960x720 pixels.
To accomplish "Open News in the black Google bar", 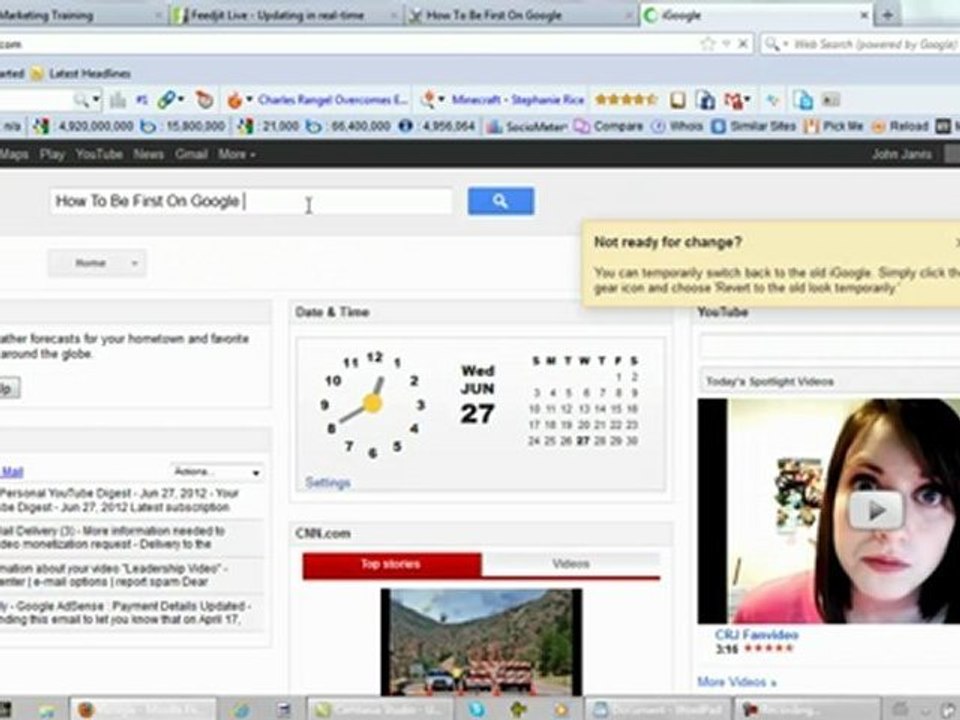I will tap(149, 154).
